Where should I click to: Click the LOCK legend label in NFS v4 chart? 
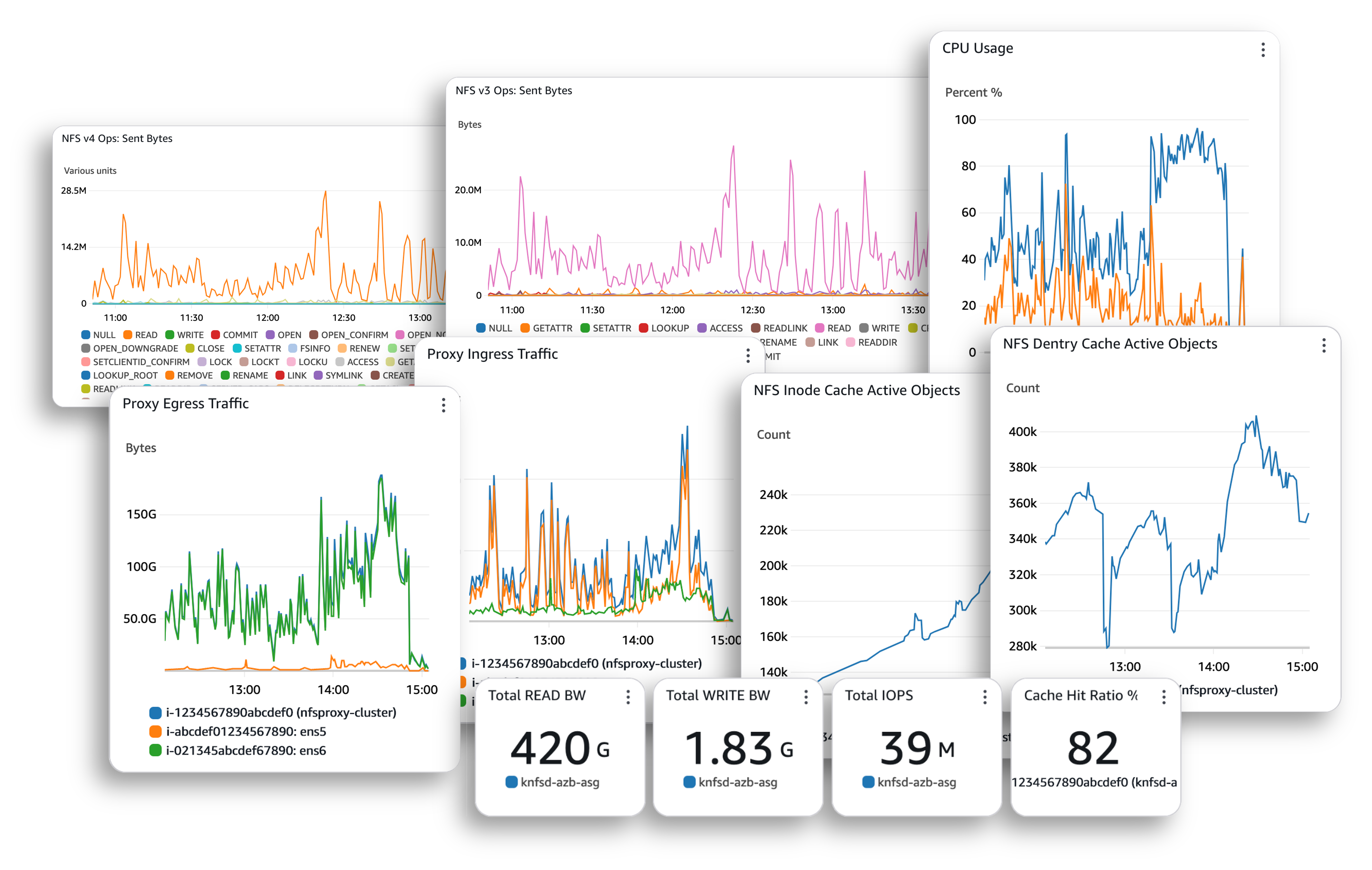[220, 362]
